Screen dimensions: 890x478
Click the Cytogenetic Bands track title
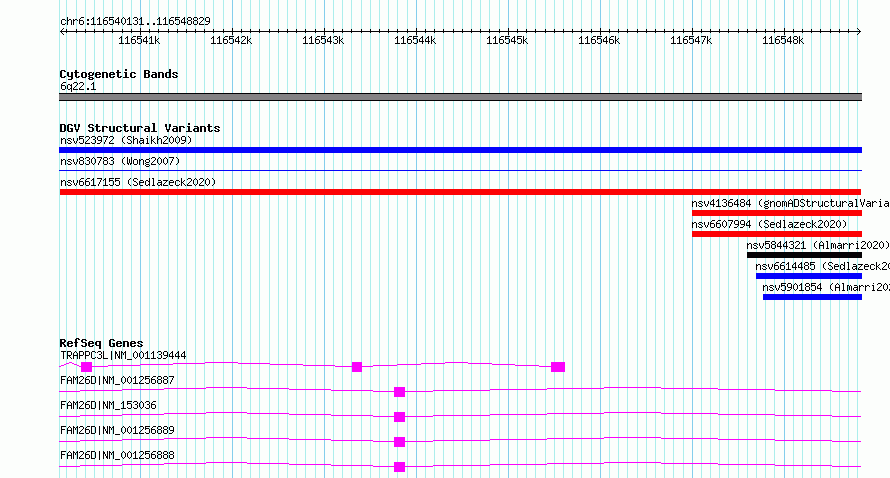119,74
